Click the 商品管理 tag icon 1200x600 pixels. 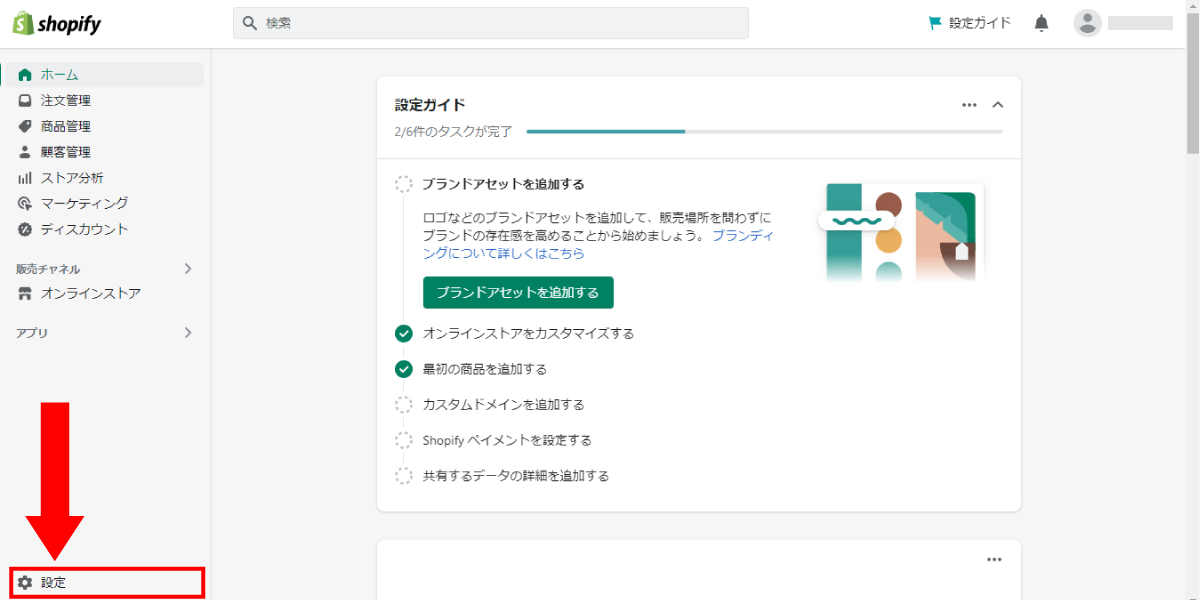pyautogui.click(x=25, y=127)
